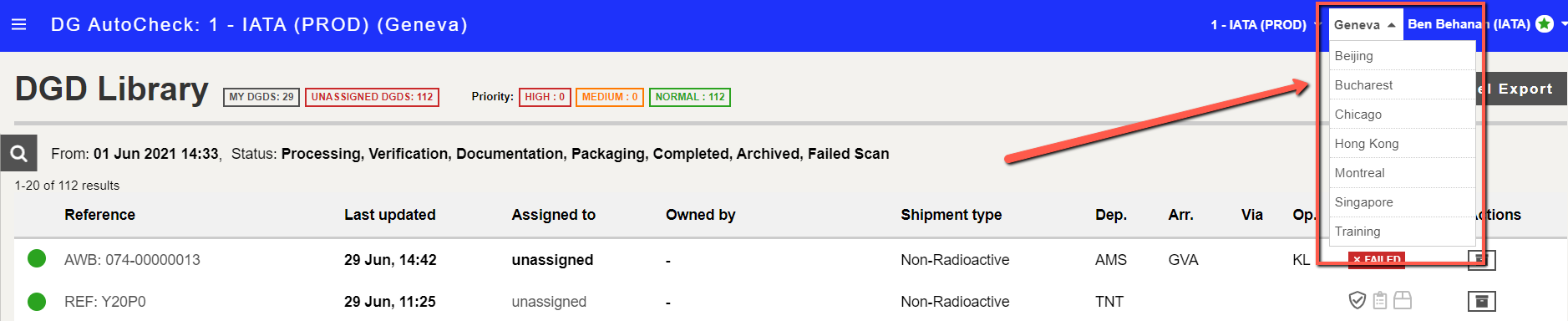Click verification shield icon for Y20P0
The image size is (1568, 321).
tap(1357, 300)
